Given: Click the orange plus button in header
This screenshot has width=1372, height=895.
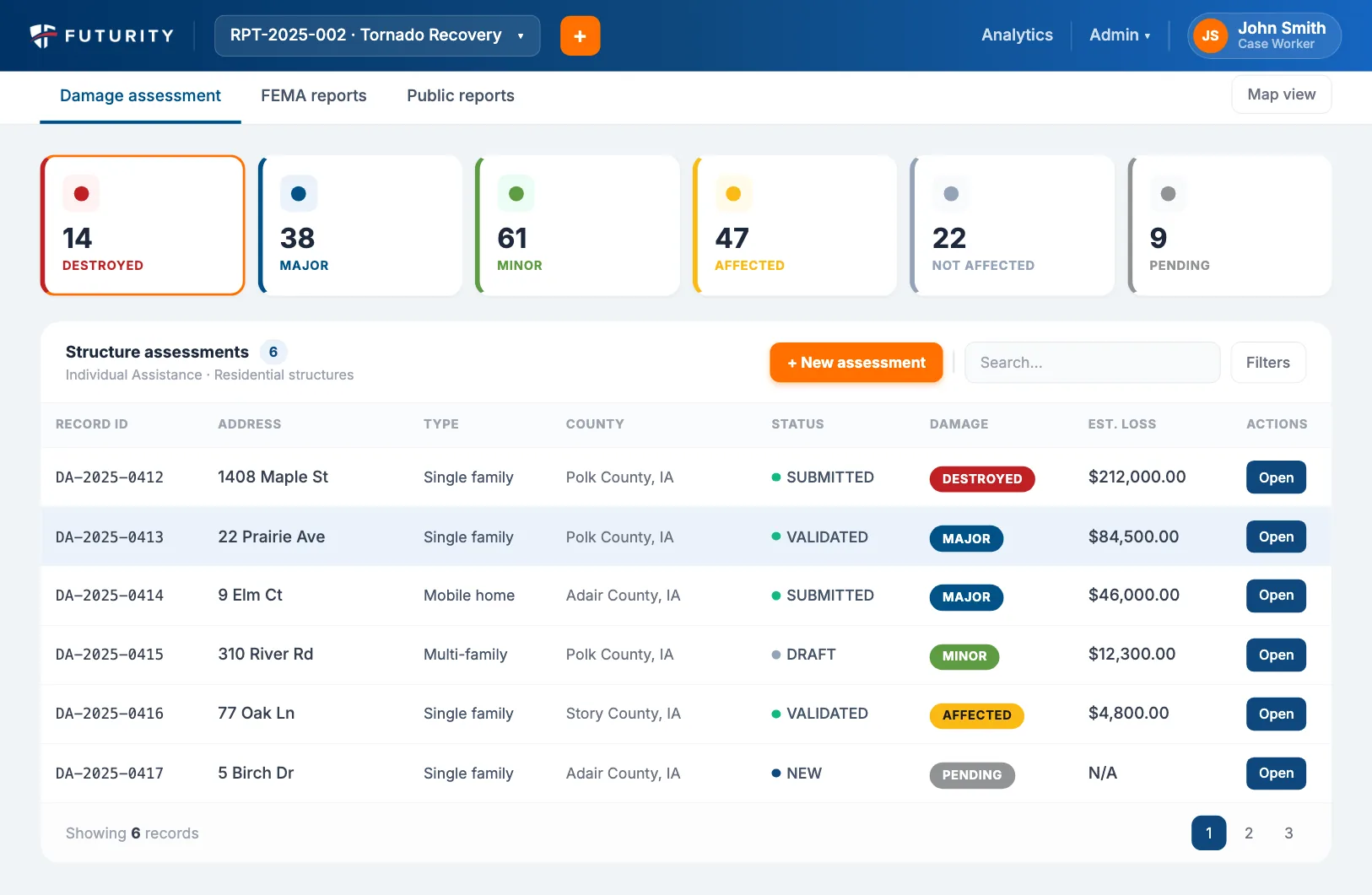Looking at the screenshot, I should click(580, 35).
